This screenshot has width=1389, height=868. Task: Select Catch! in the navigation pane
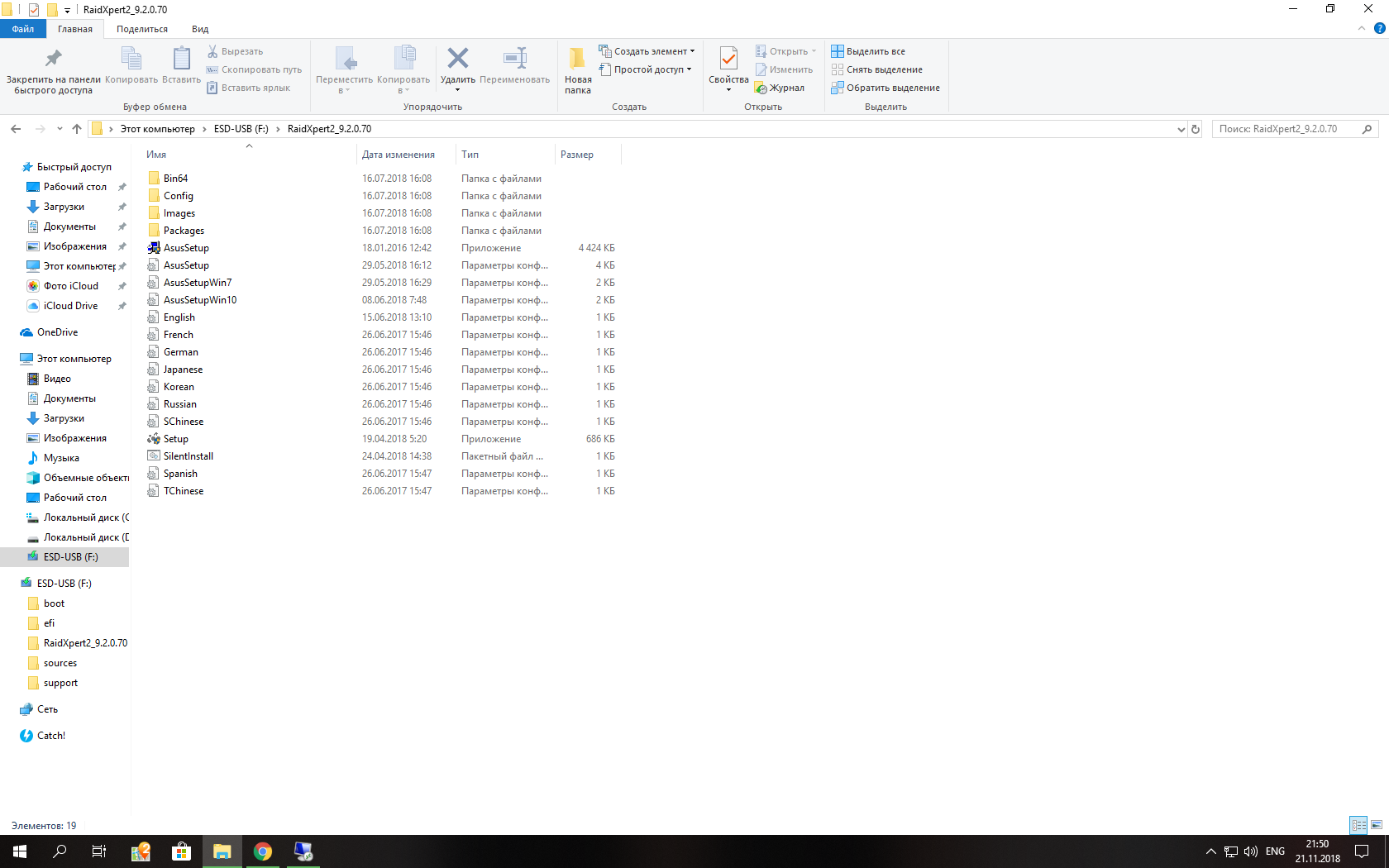coord(50,736)
